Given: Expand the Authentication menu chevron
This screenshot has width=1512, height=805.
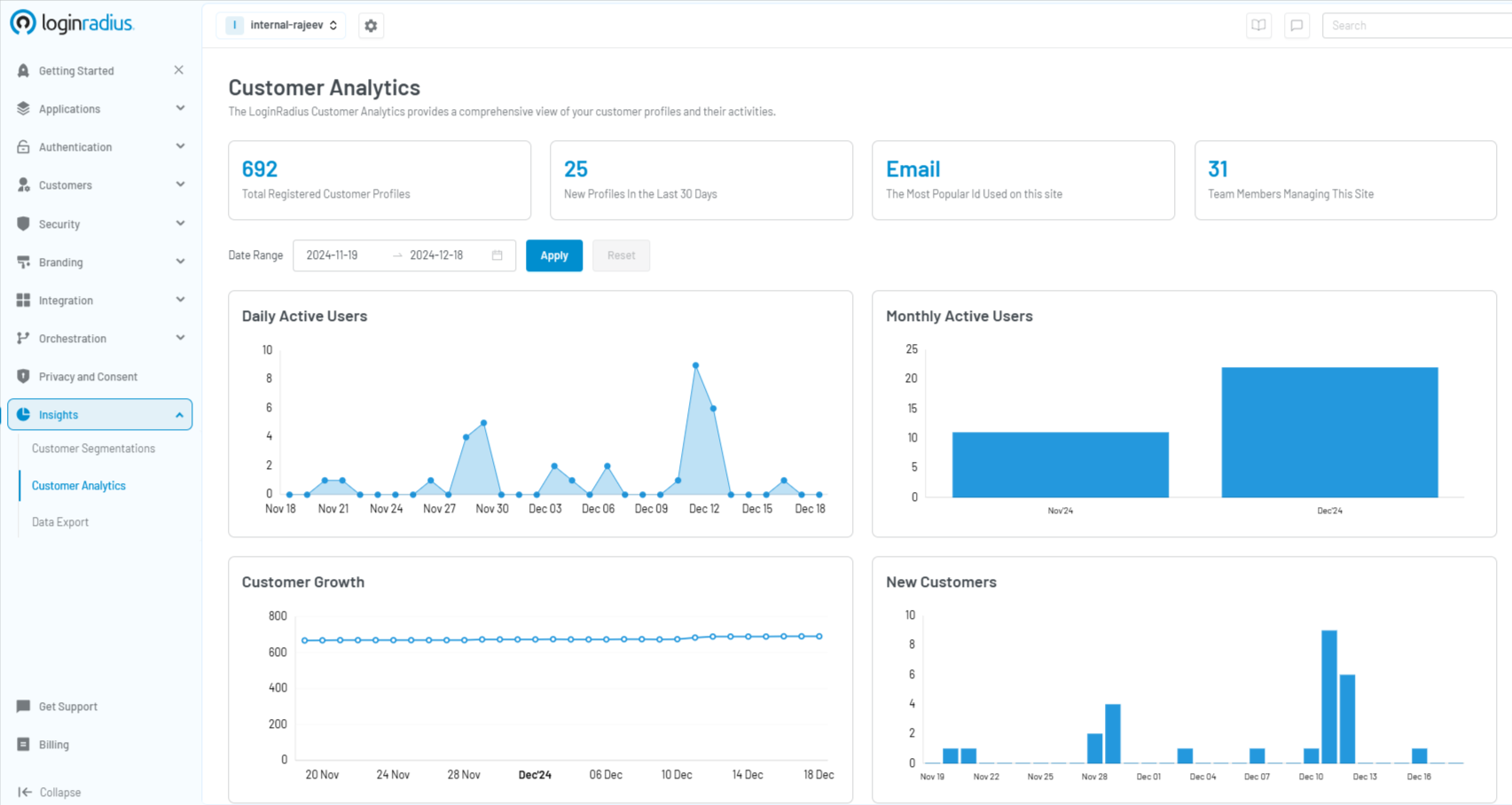Looking at the screenshot, I should 180,146.
